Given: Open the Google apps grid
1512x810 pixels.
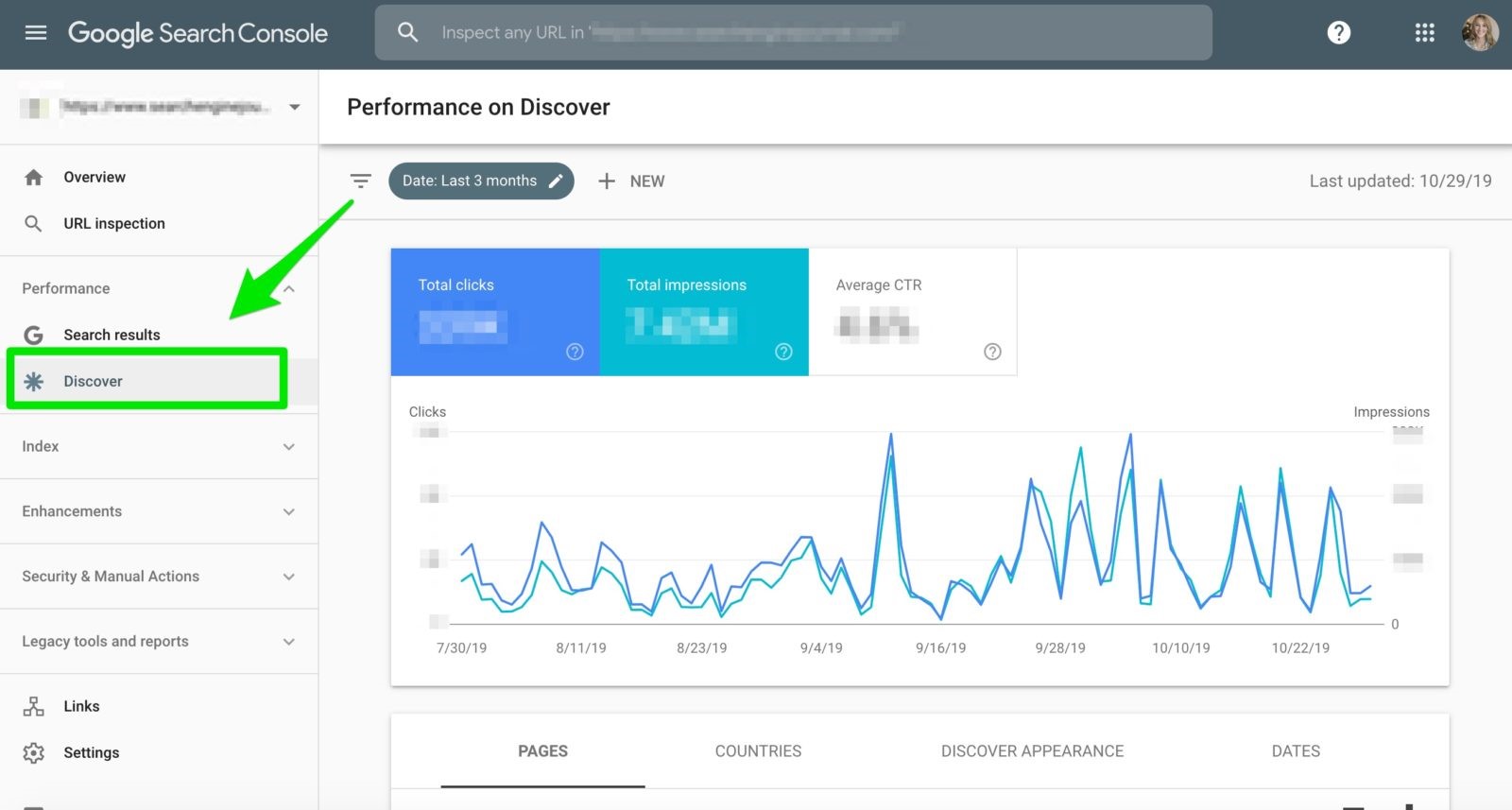Looking at the screenshot, I should click(1424, 33).
